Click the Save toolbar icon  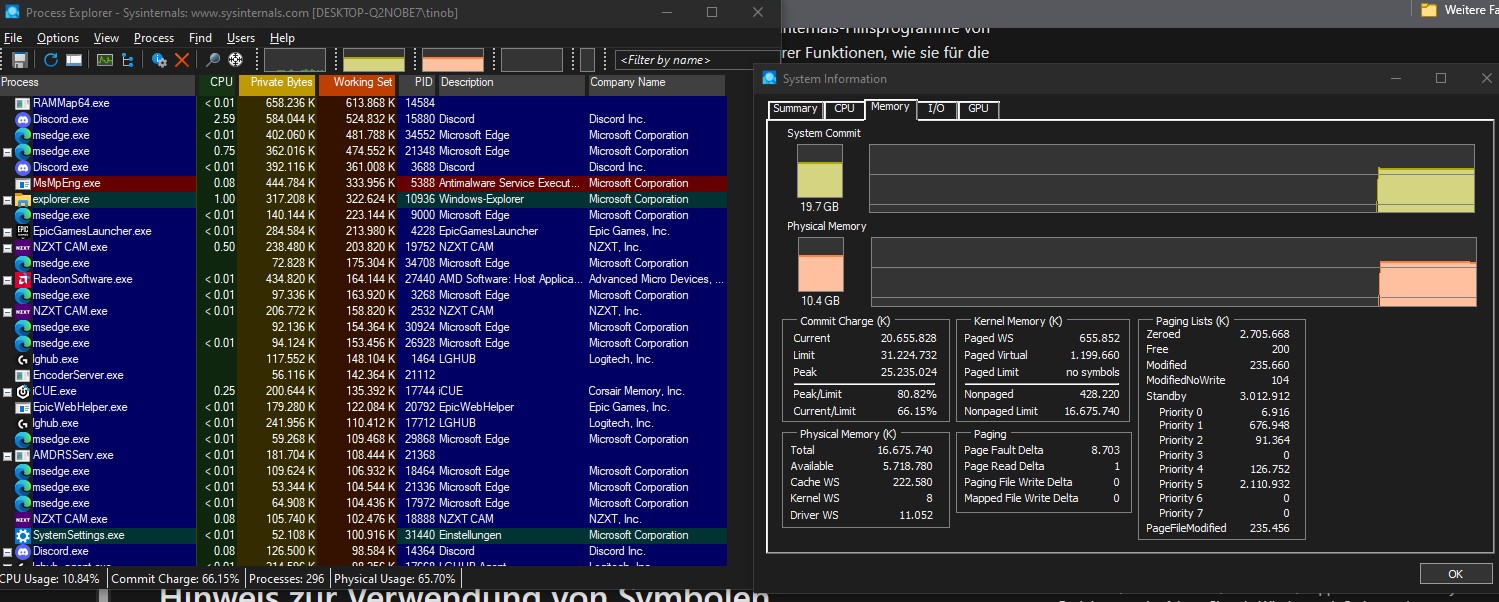coord(20,60)
